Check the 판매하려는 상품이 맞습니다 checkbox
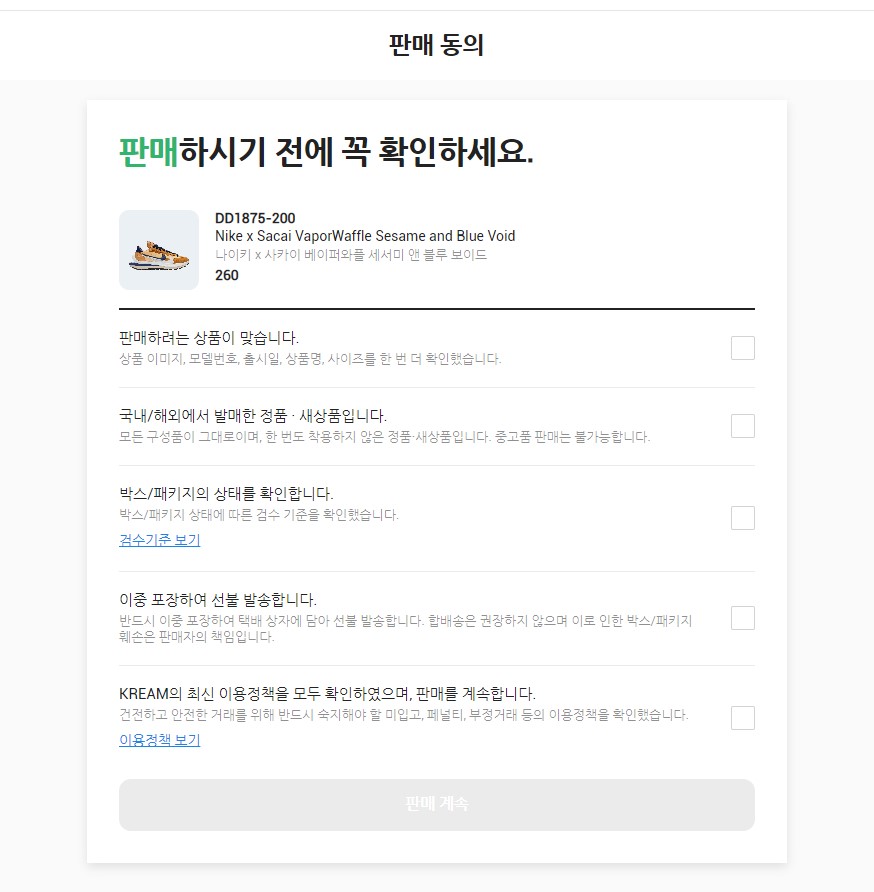 click(x=742, y=347)
